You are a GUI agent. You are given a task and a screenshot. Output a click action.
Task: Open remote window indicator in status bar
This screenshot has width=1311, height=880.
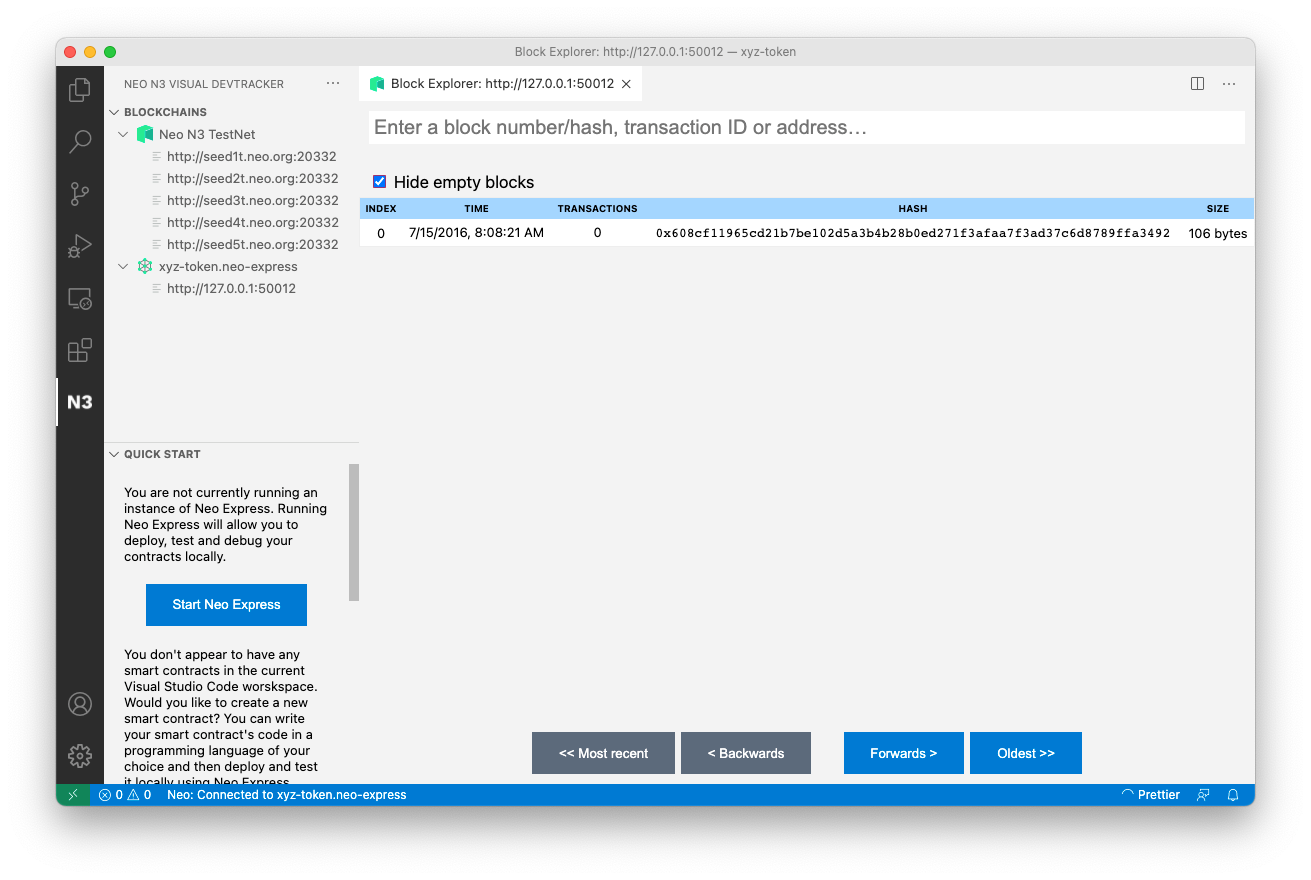72,795
